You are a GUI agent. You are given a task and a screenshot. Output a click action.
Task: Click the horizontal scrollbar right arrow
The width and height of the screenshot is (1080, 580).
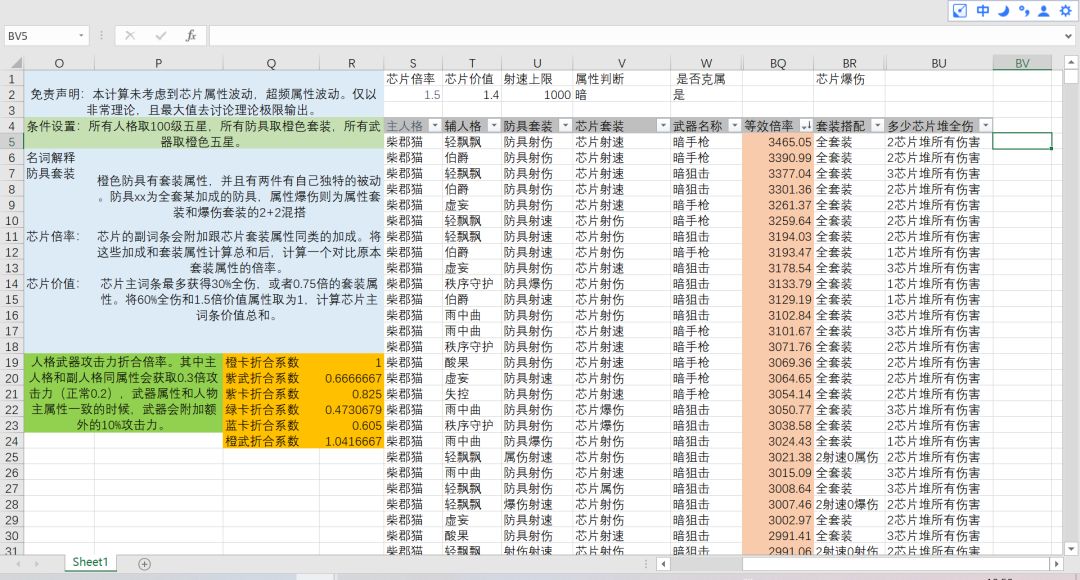coord(1057,563)
